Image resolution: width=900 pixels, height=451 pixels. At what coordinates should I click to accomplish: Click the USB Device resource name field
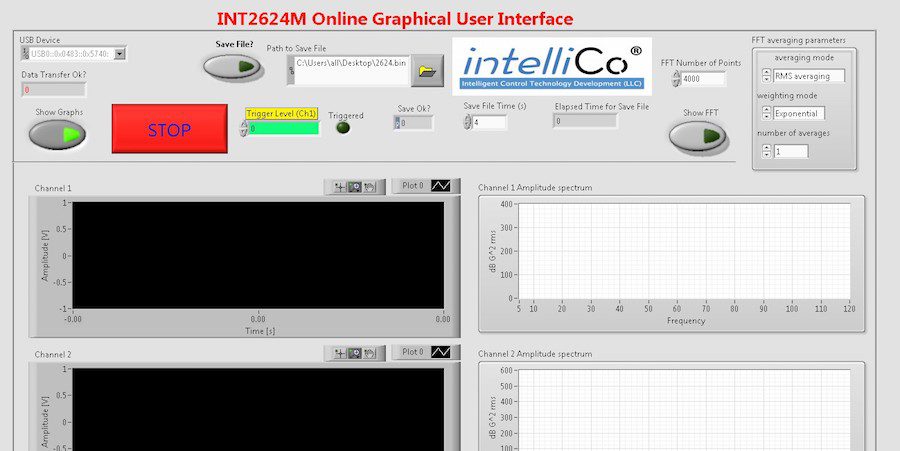point(71,54)
